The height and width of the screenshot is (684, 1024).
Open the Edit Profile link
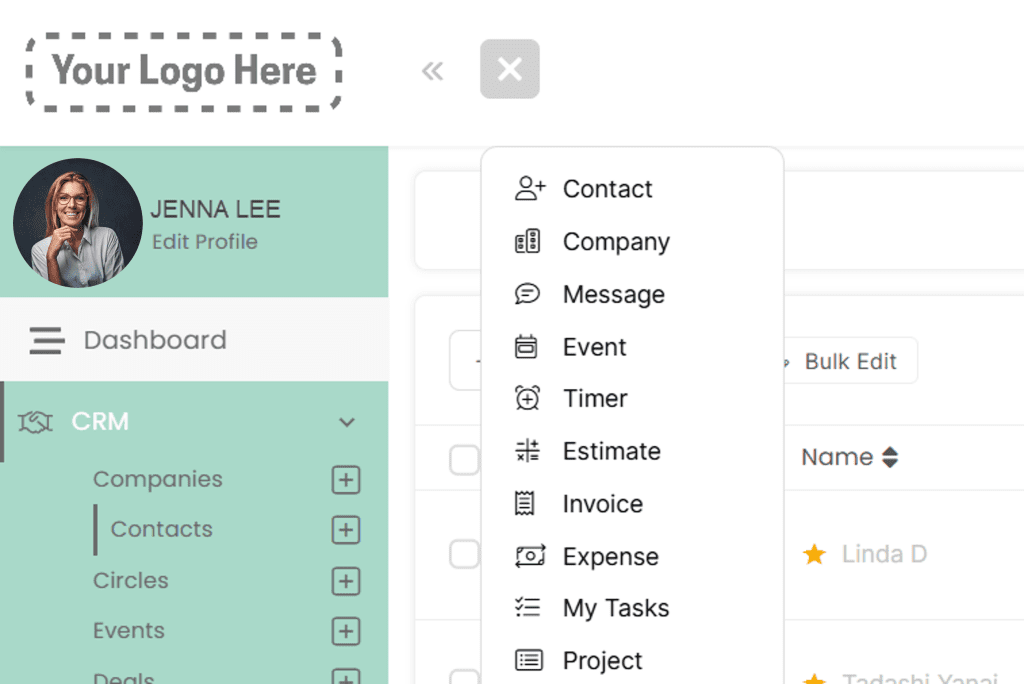204,242
